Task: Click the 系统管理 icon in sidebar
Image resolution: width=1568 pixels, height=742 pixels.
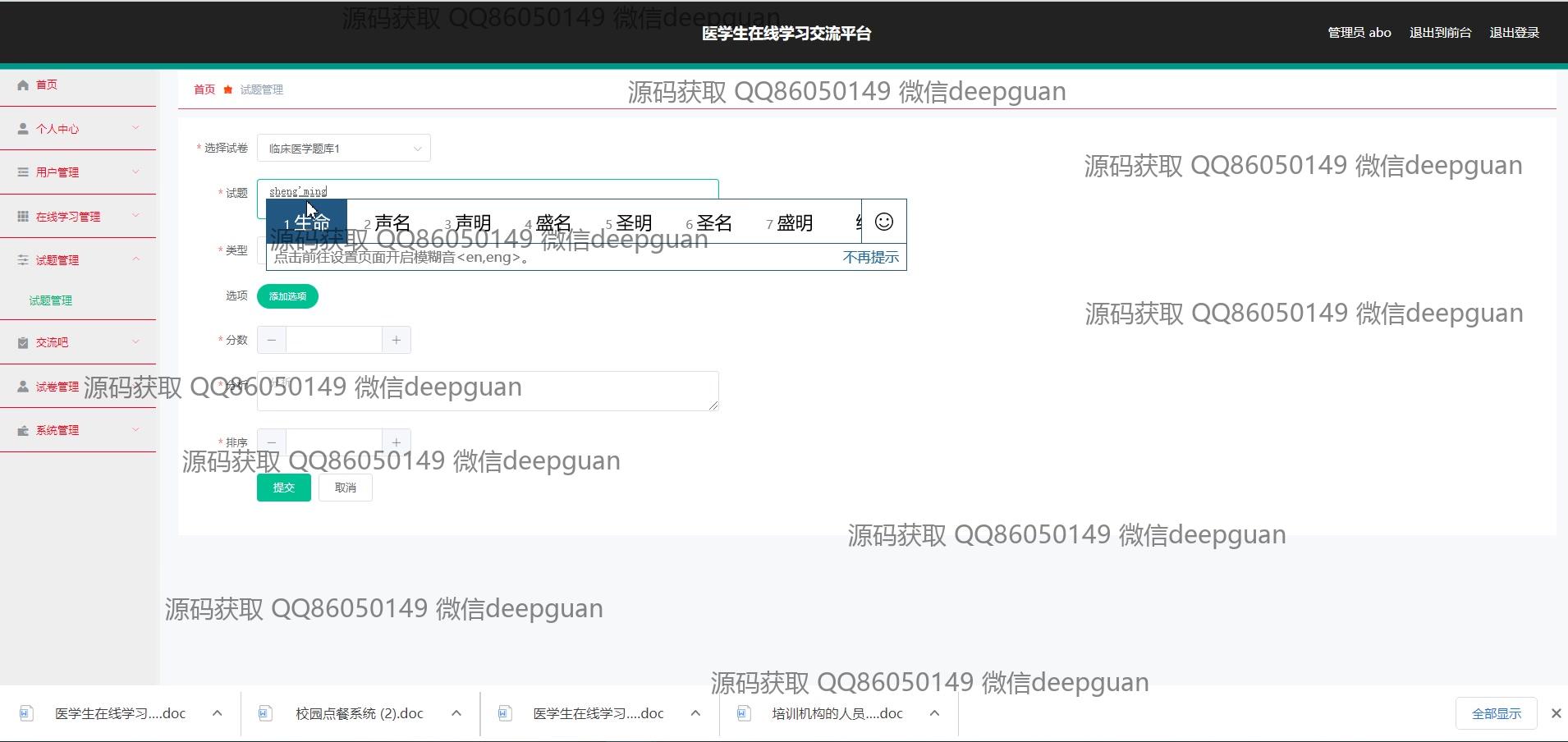Action: point(23,431)
